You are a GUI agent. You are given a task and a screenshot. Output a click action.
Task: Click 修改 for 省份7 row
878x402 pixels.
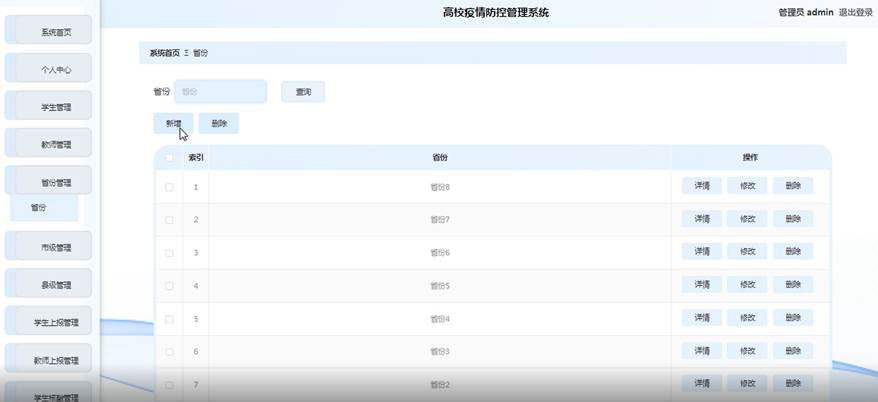pos(748,219)
